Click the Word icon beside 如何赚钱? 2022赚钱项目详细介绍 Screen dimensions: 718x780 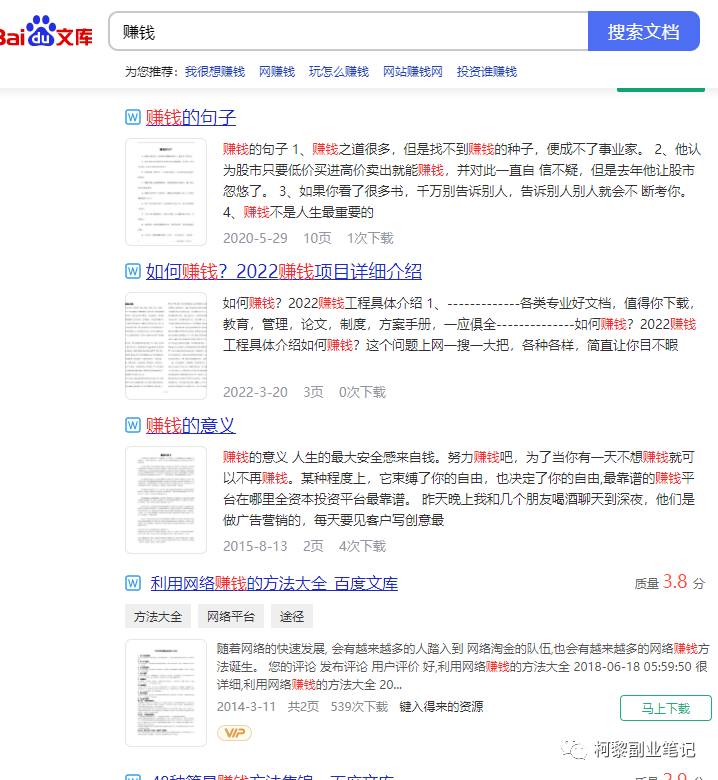click(133, 271)
